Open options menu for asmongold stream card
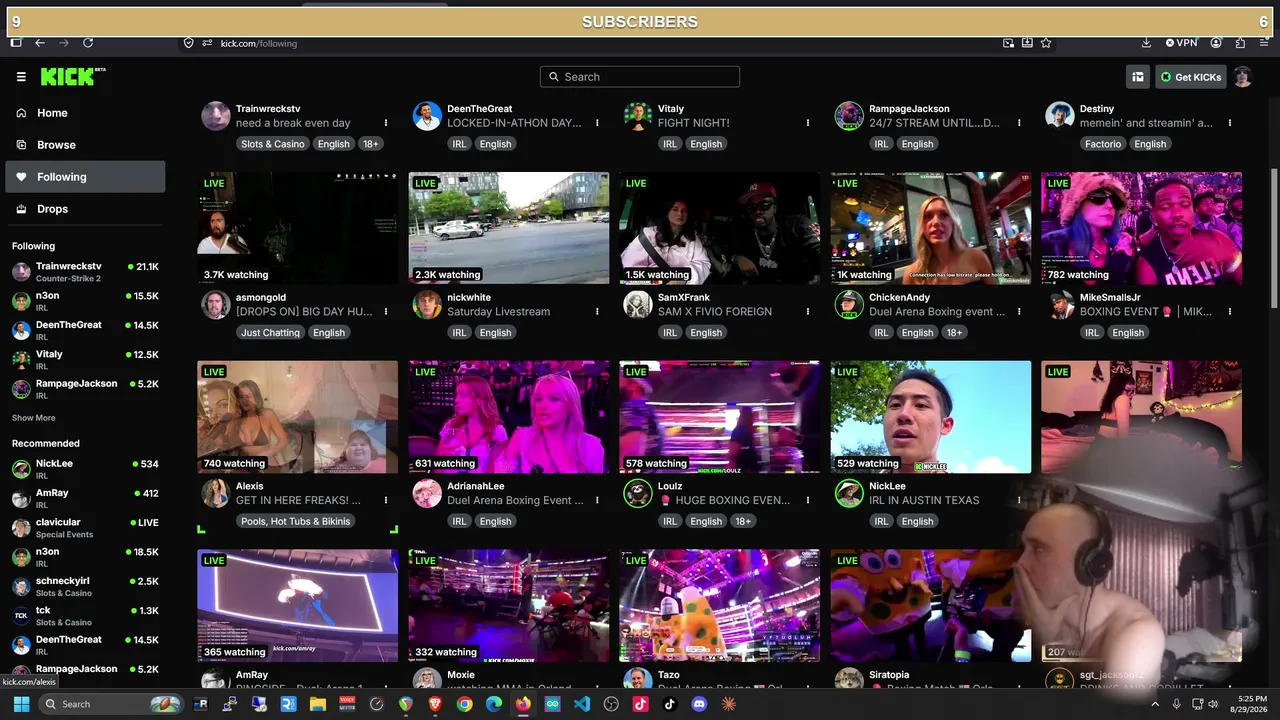The image size is (1280, 720). click(386, 312)
